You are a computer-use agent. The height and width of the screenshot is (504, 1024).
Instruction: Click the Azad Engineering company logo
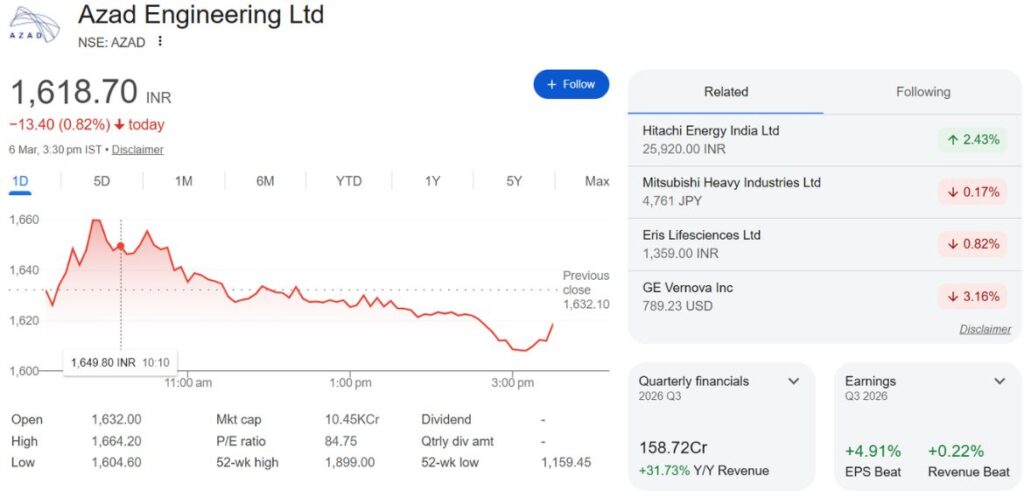pos(34,24)
